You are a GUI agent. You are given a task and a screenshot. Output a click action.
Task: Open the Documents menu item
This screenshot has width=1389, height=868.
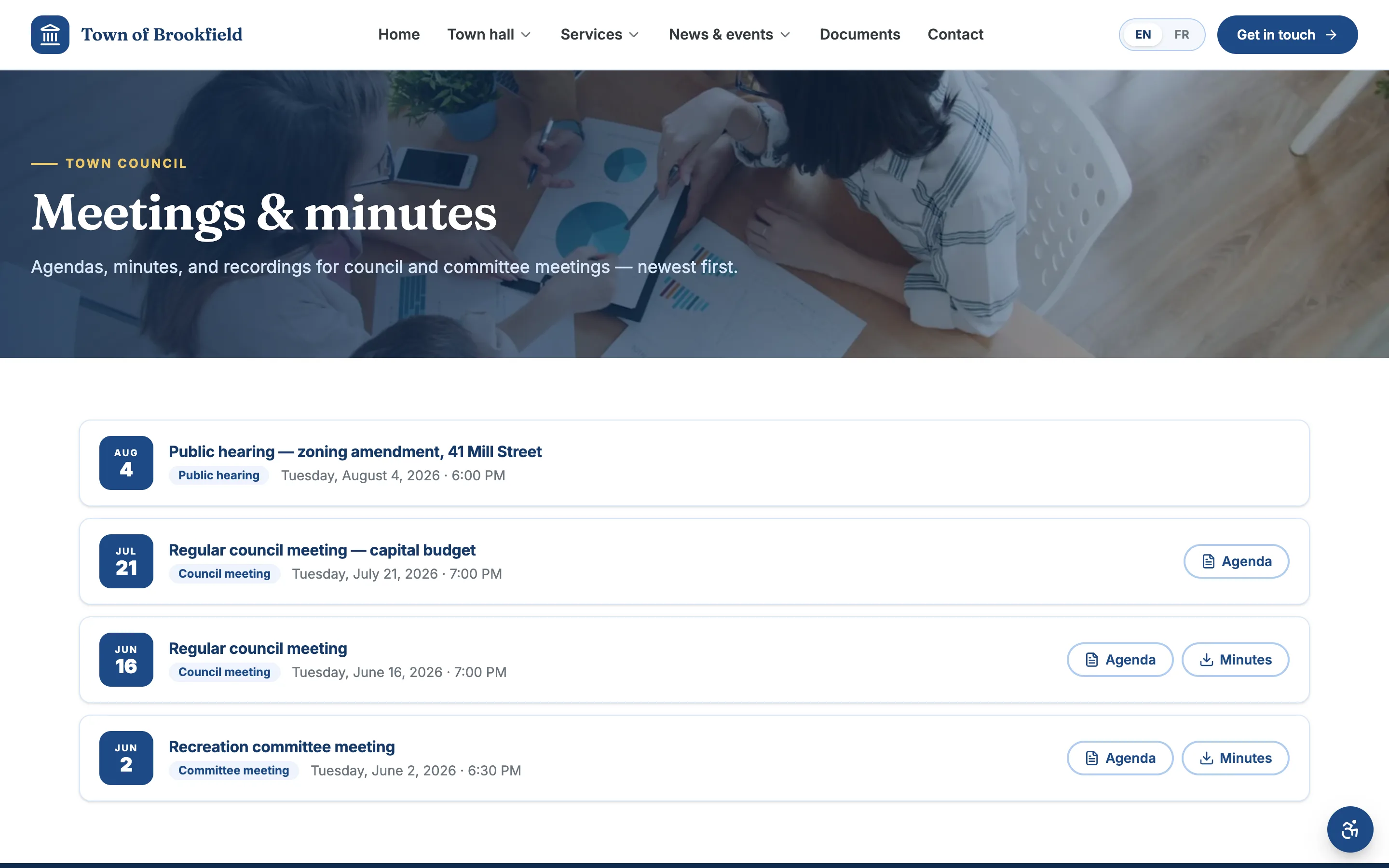[x=860, y=34]
